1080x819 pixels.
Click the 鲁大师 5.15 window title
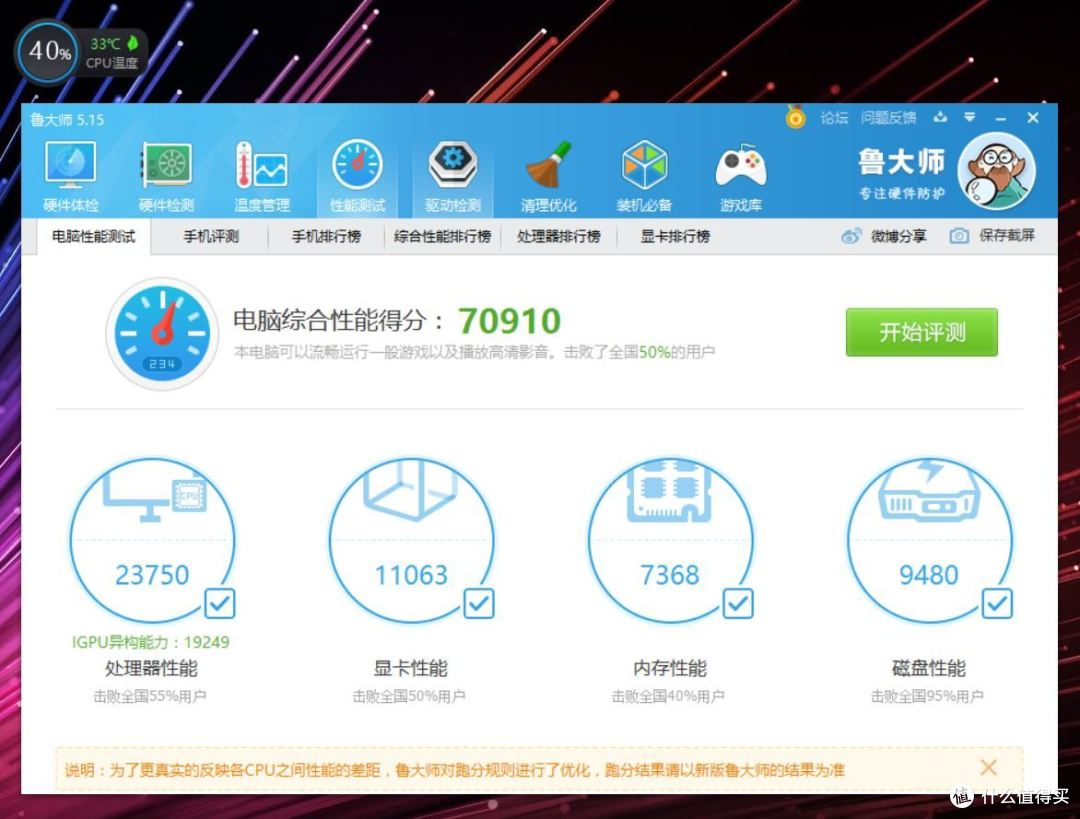pyautogui.click(x=67, y=120)
